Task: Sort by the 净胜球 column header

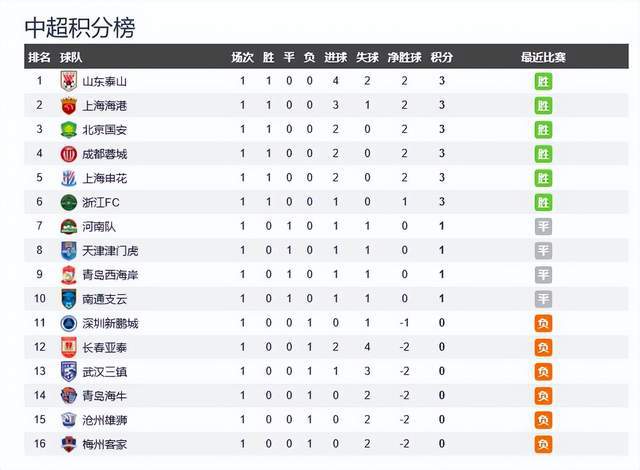Action: pyautogui.click(x=404, y=57)
